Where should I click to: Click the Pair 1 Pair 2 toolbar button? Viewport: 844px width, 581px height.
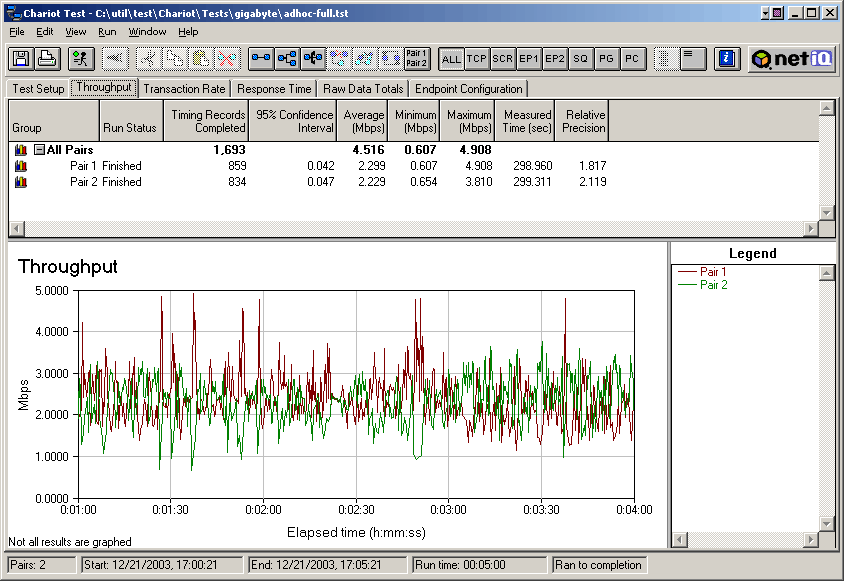pyautogui.click(x=416, y=58)
